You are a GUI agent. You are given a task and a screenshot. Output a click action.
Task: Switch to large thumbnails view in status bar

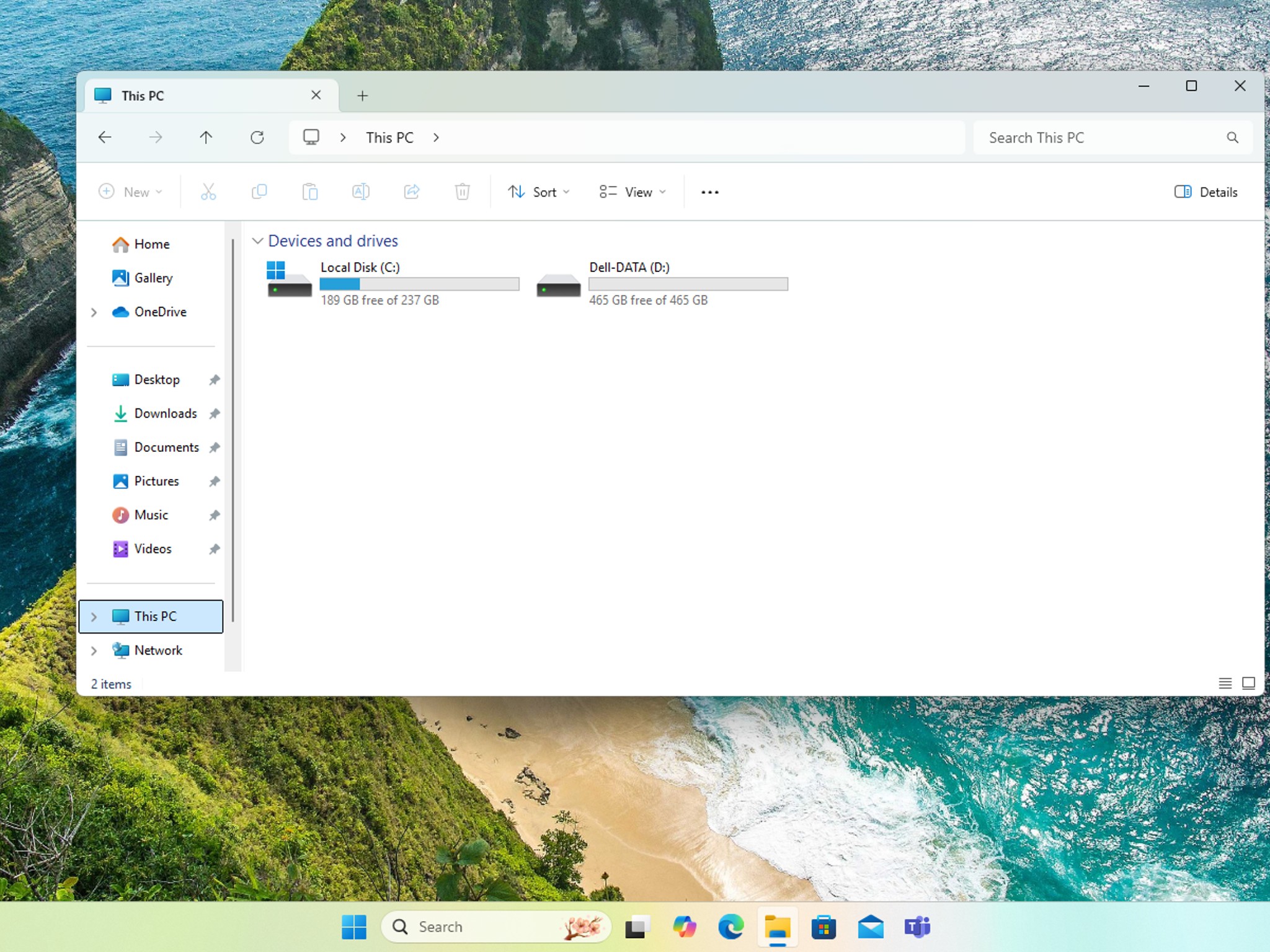[x=1248, y=683]
